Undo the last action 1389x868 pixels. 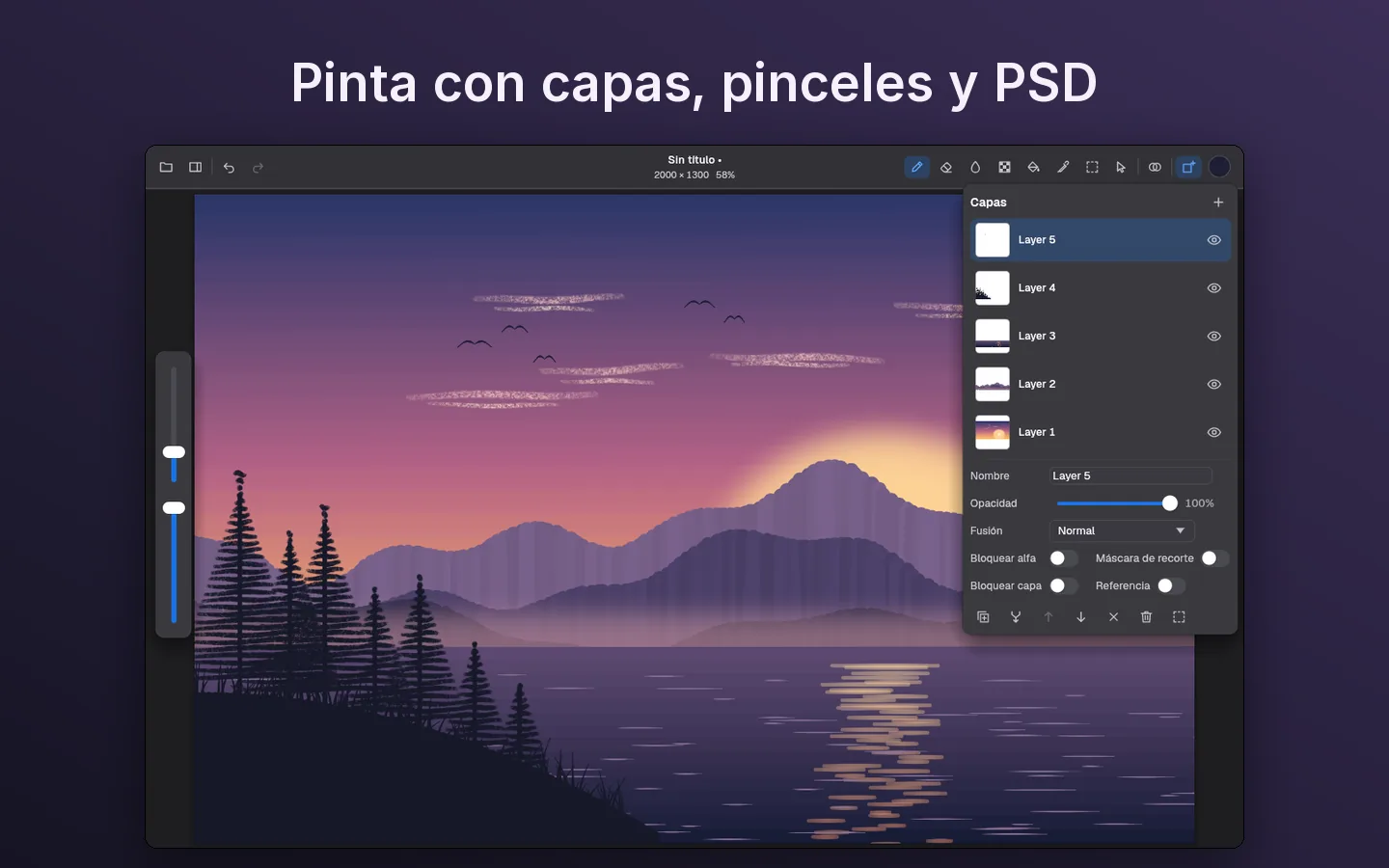(229, 167)
